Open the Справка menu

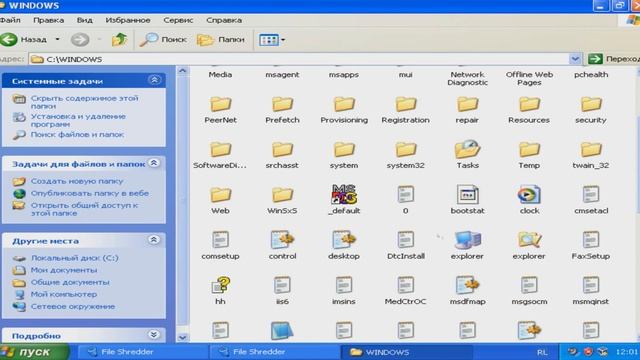click(224, 20)
